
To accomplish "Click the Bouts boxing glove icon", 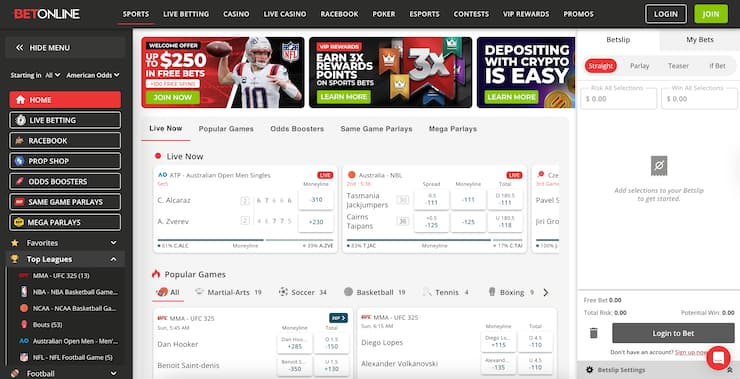I will pos(24,324).
